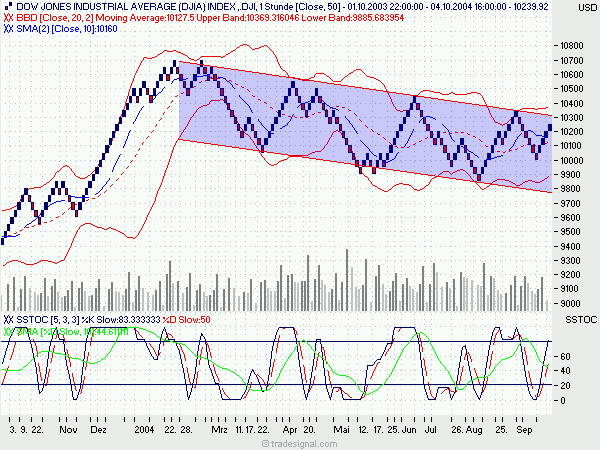Click the 9300 price axis label
The width and height of the screenshot is (600, 450).
(x=570, y=261)
